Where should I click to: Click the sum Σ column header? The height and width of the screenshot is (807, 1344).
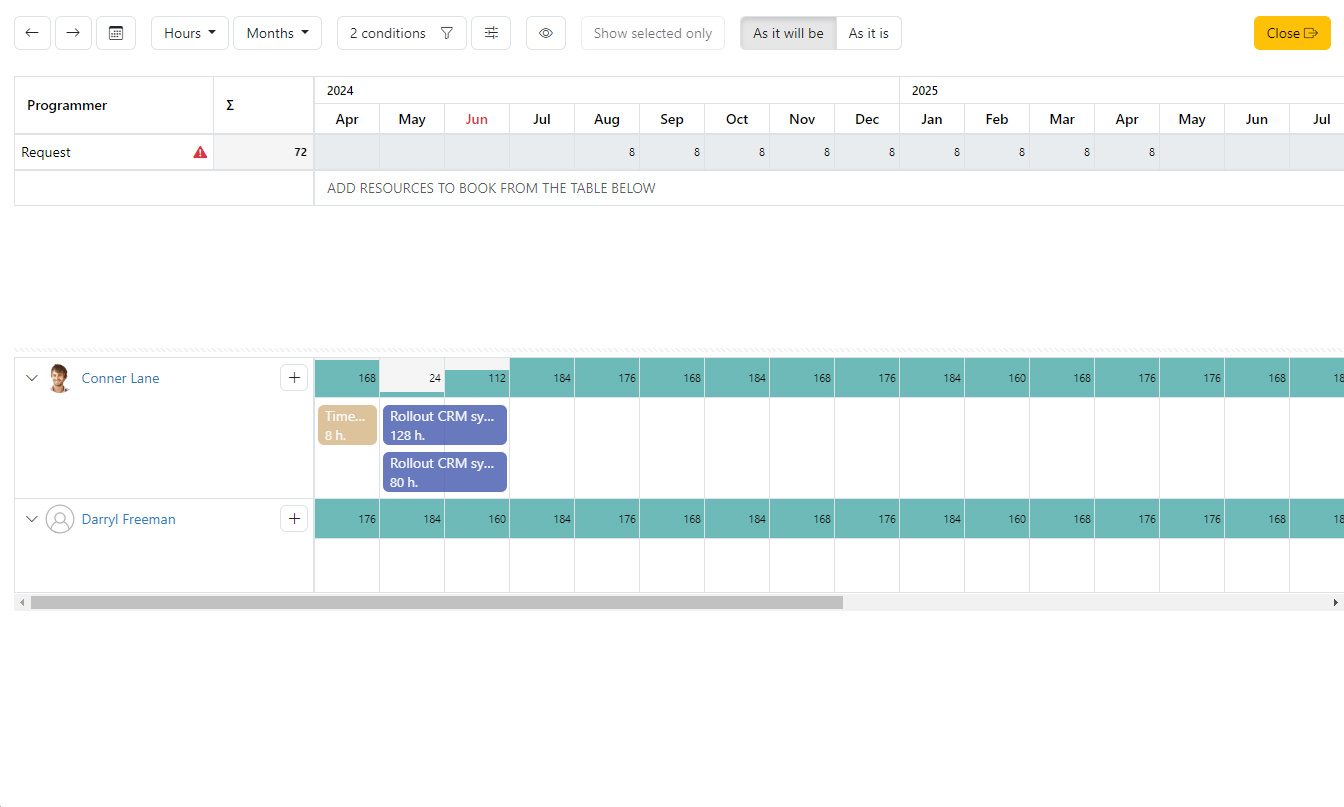click(264, 105)
